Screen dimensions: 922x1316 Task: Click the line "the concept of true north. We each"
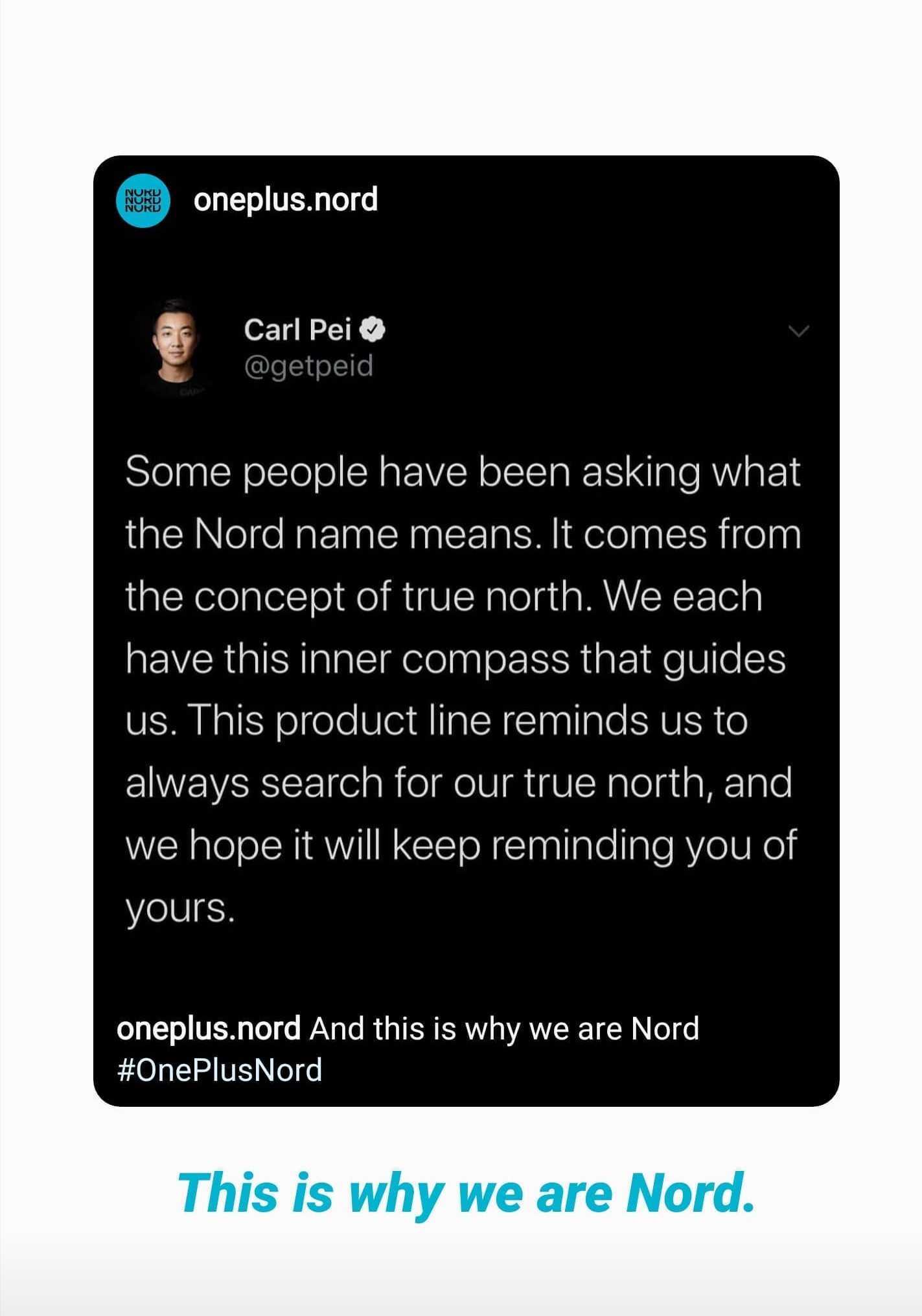click(443, 597)
